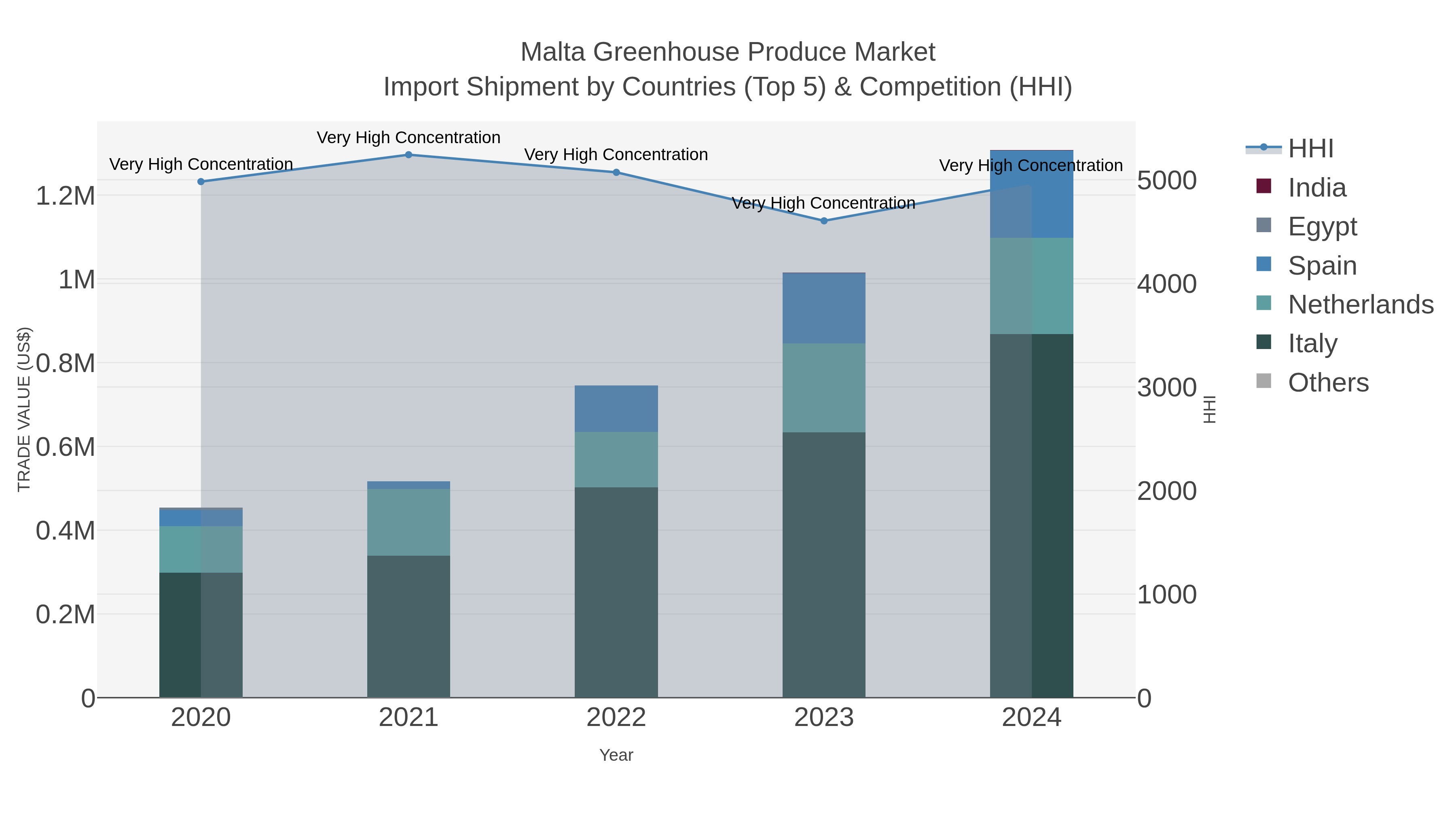The image size is (1456, 819).
Task: Toggle the Spain legend label
Action: pos(1322,266)
